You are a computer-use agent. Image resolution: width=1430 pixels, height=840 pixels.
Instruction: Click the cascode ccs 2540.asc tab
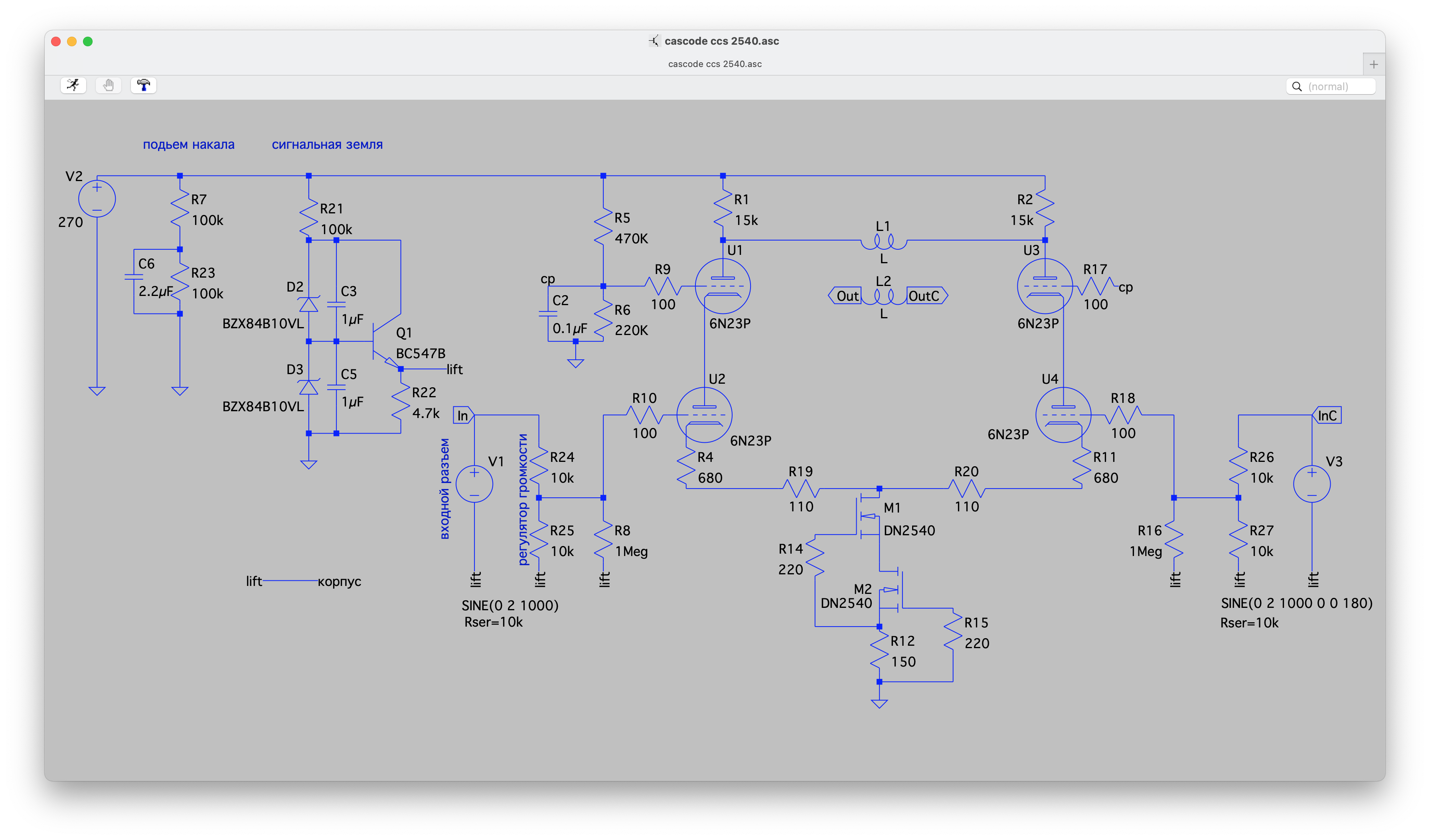click(x=715, y=64)
